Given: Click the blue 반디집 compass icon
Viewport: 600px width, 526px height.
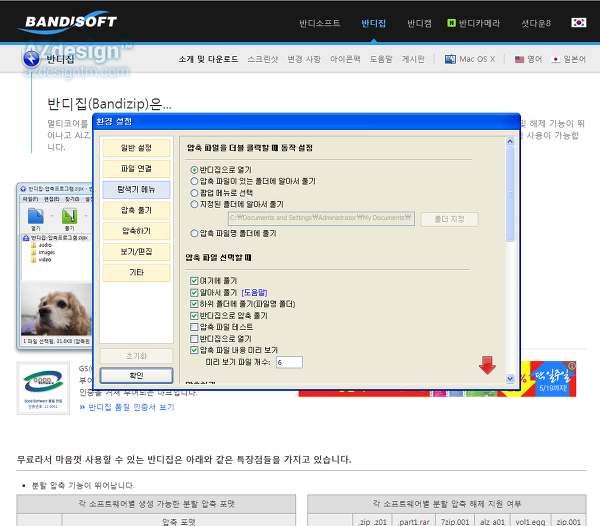Looking at the screenshot, I should [x=31, y=59].
